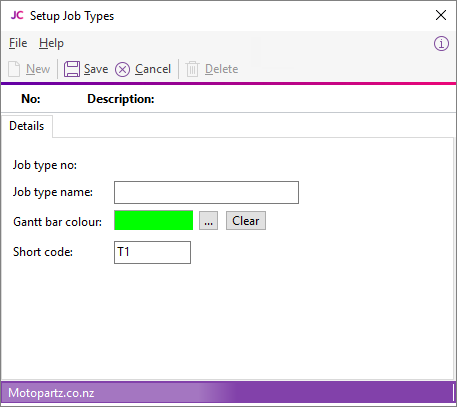
Task: Open the File menu
Action: pyautogui.click(x=18, y=43)
